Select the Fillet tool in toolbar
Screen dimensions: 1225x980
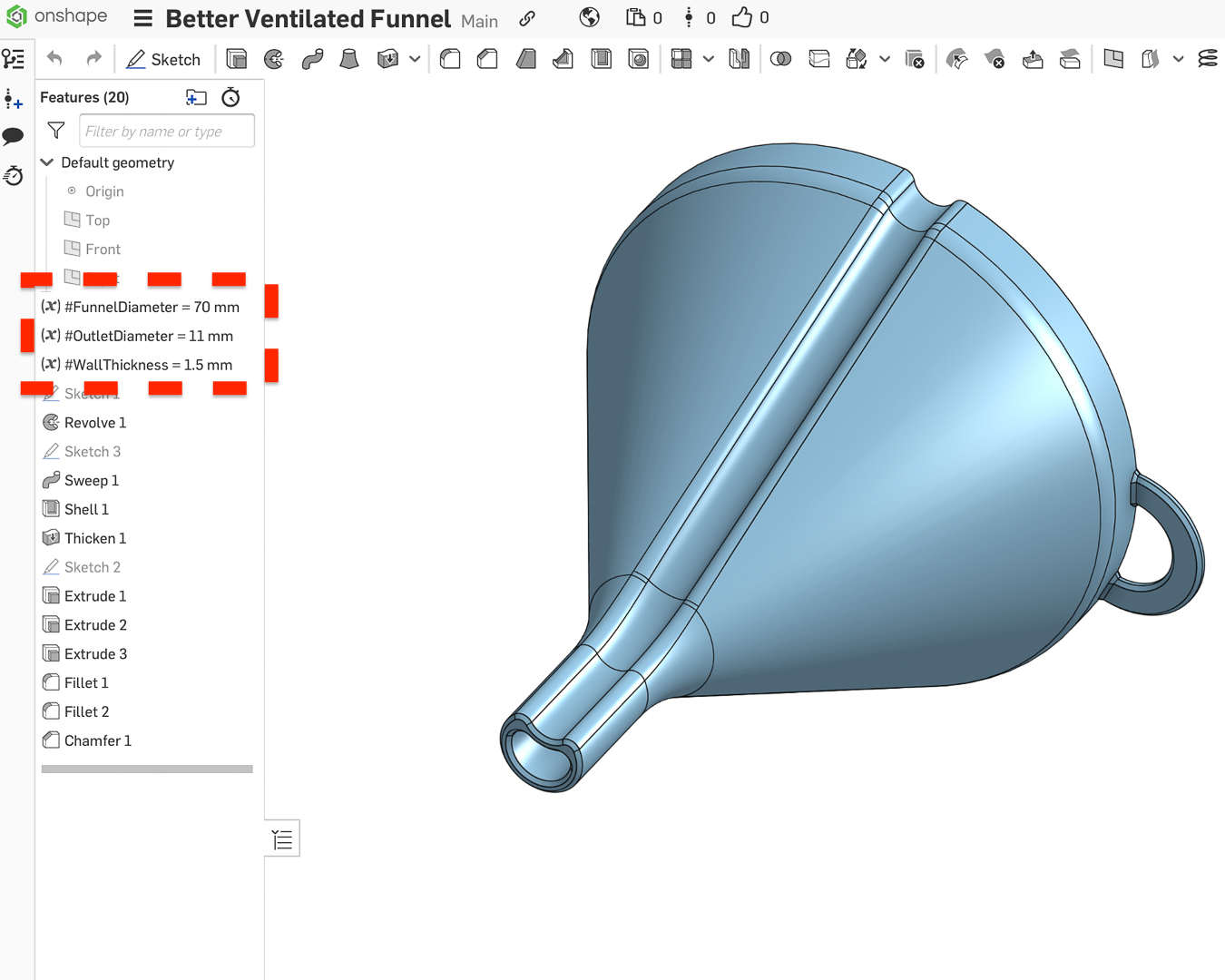450,59
